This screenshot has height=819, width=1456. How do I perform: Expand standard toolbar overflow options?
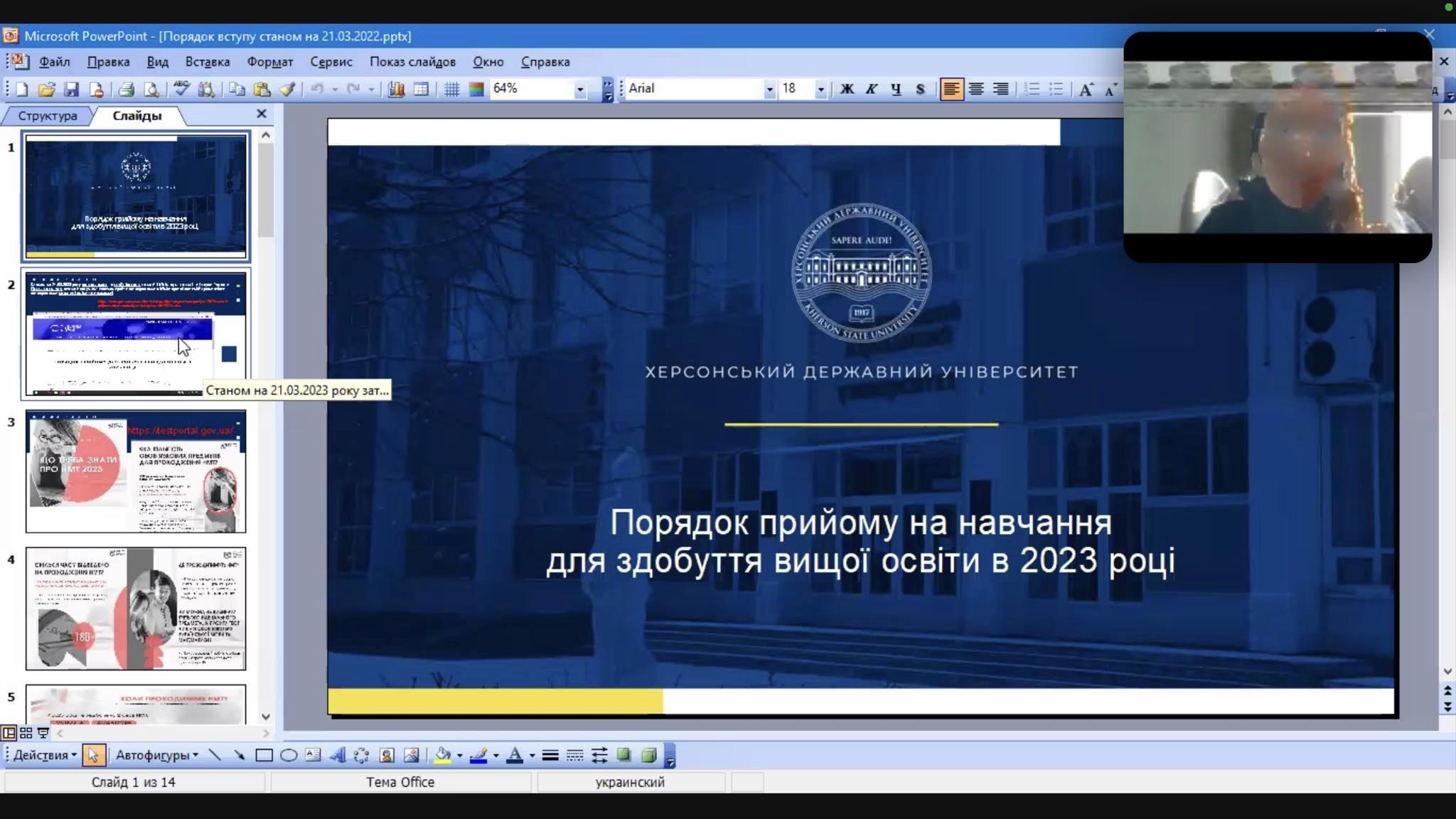tap(607, 90)
